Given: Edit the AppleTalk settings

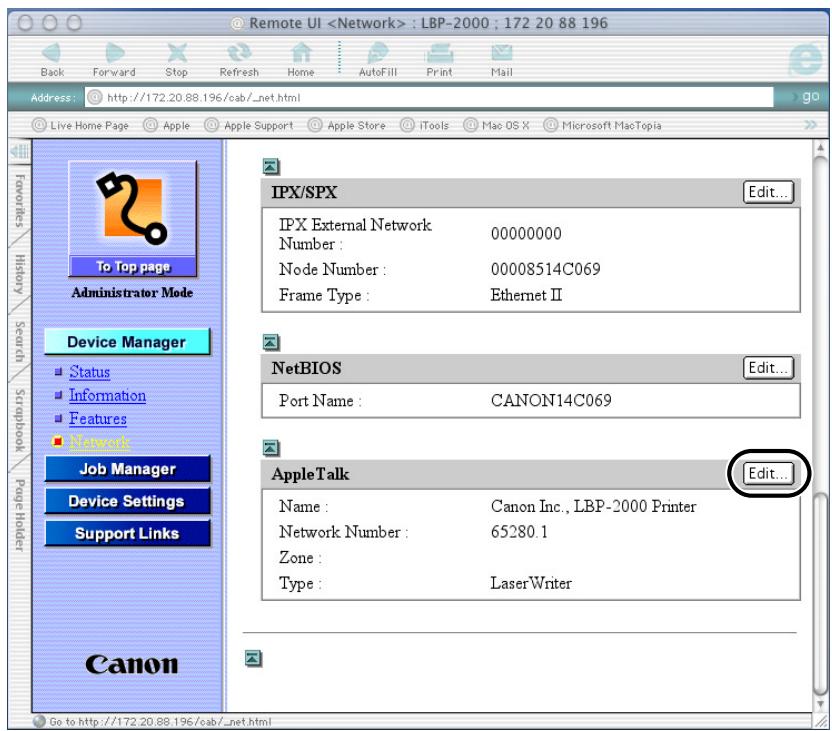Looking at the screenshot, I should pos(768,473).
